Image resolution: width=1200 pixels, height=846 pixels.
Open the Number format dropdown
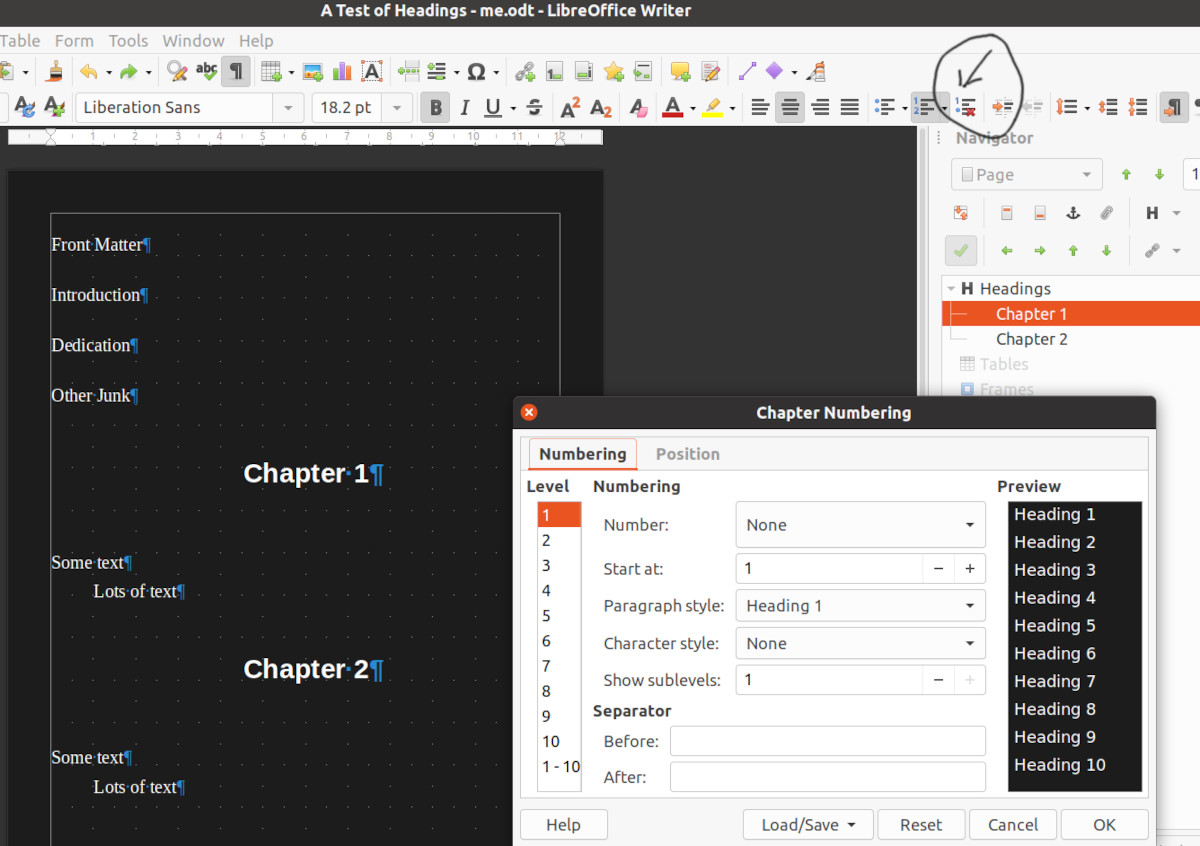860,525
